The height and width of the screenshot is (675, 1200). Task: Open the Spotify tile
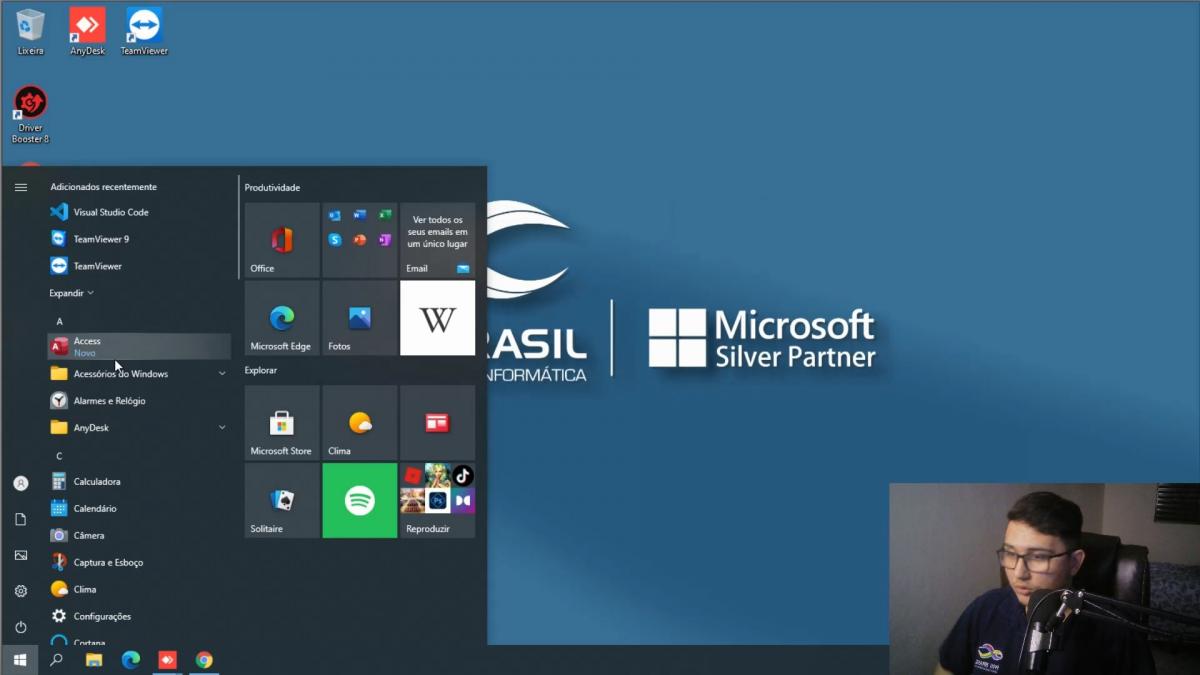point(360,500)
